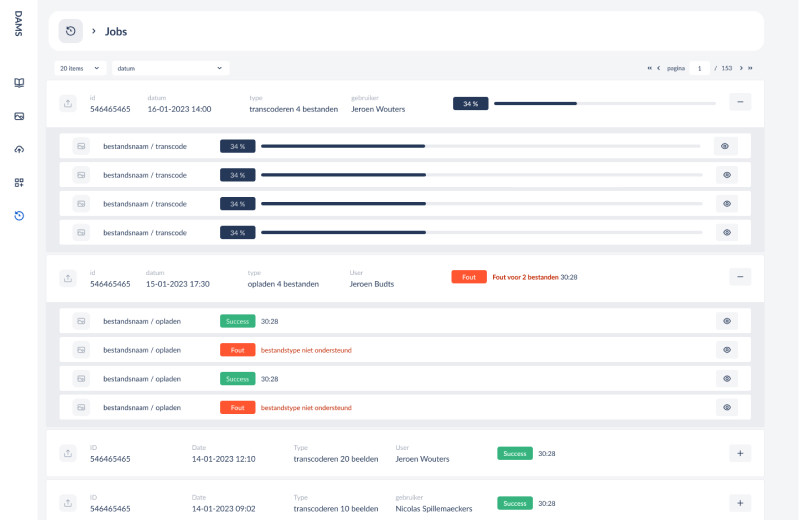Viewport: 800px width, 520px height.
Task: Open the 'datum' sort dropdown
Action: pyautogui.click(x=169, y=68)
